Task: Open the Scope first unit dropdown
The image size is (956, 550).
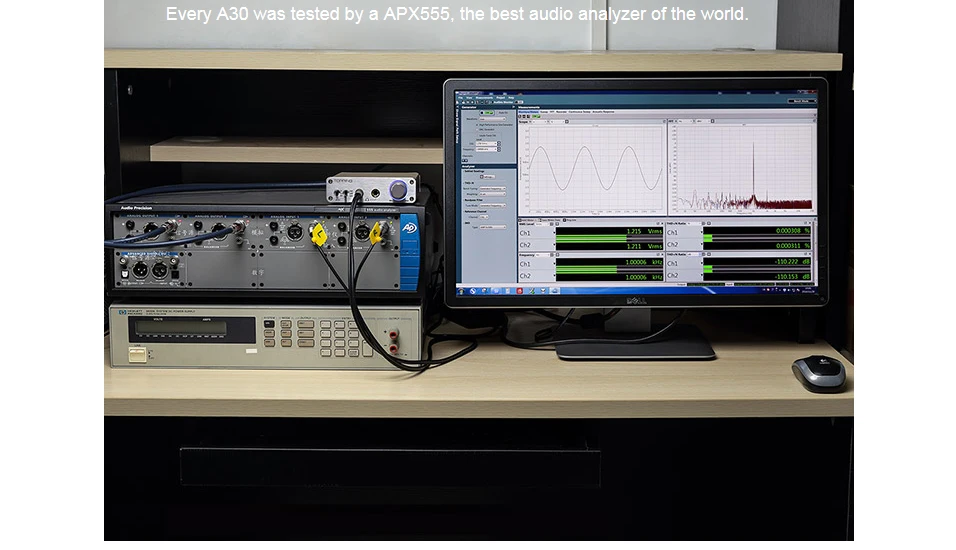Action: click(x=539, y=121)
